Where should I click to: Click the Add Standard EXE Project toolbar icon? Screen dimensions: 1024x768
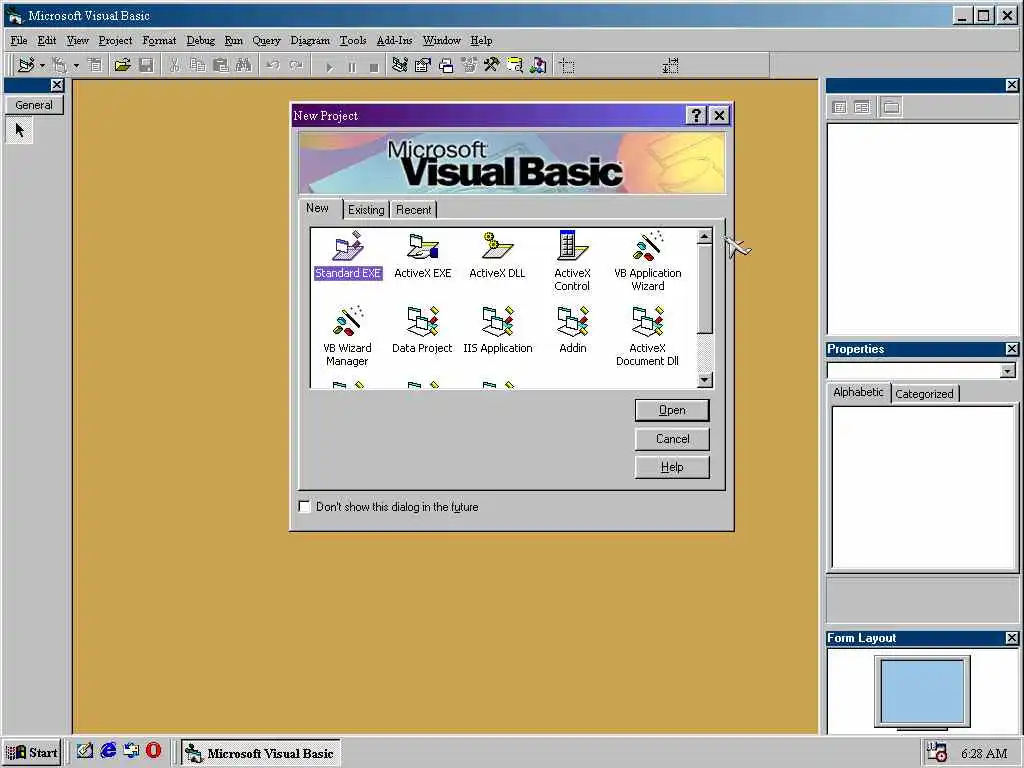click(x=26, y=65)
